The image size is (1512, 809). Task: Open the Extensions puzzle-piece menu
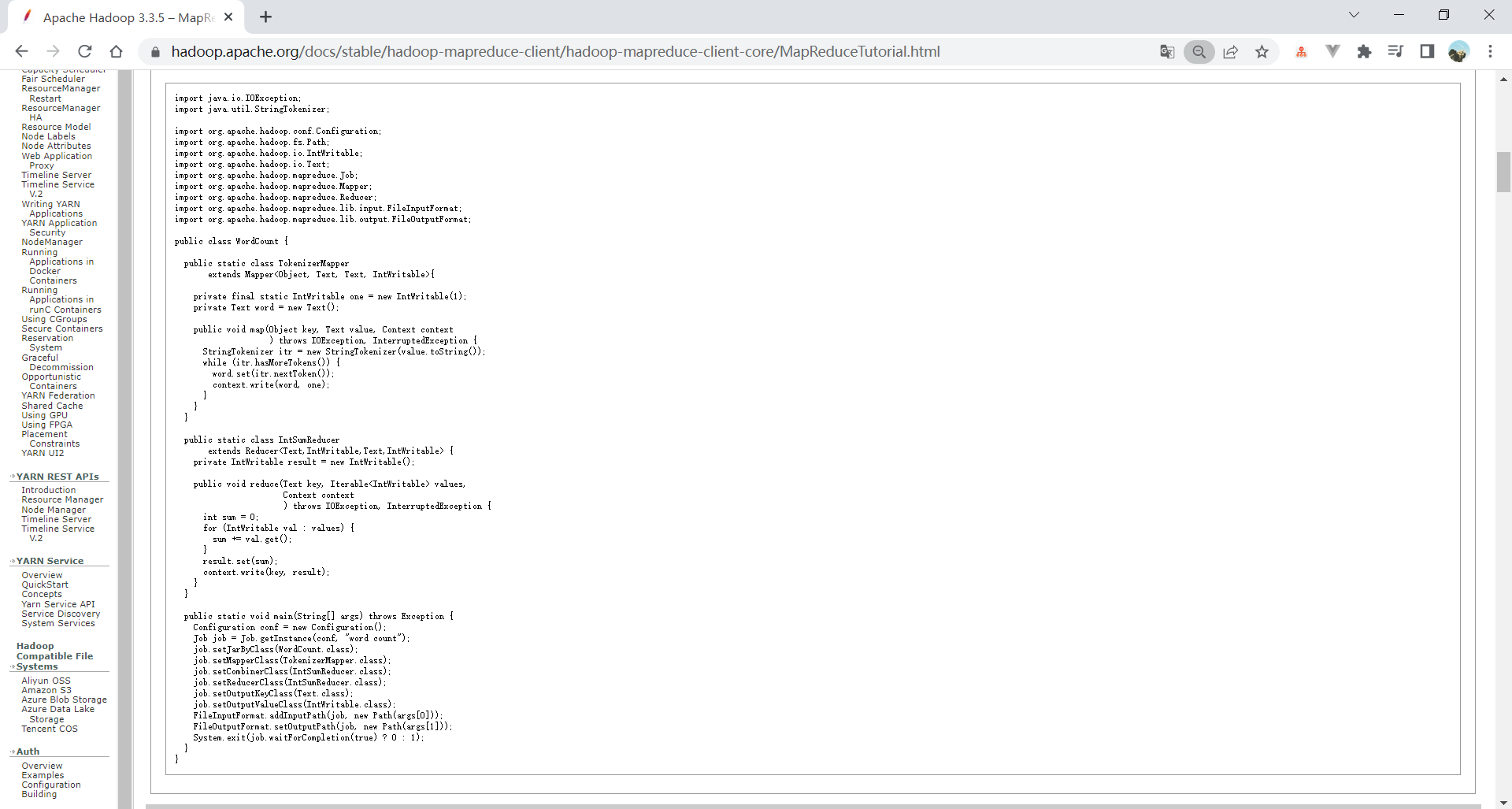1365,51
